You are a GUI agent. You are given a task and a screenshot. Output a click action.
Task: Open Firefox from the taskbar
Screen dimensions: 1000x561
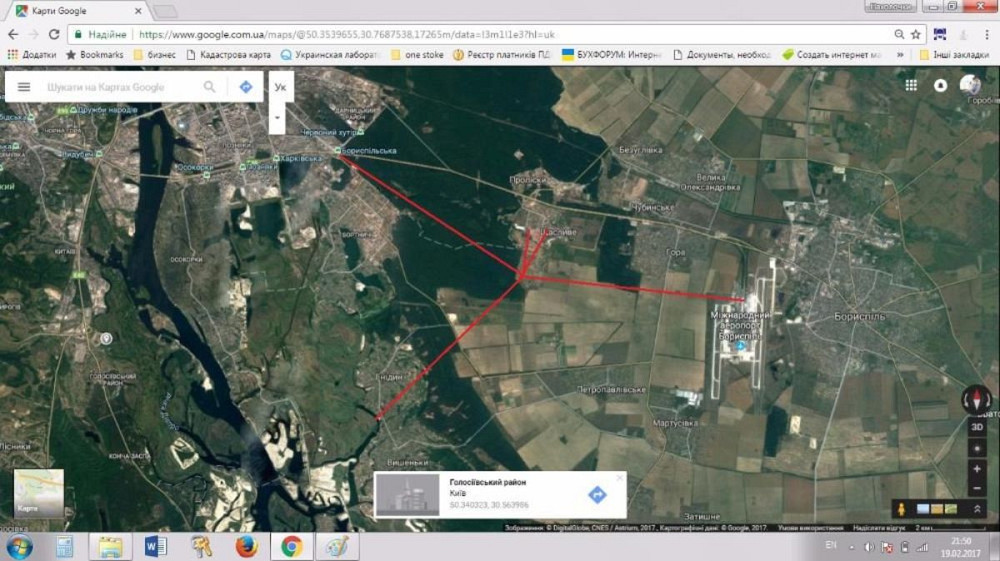246,546
